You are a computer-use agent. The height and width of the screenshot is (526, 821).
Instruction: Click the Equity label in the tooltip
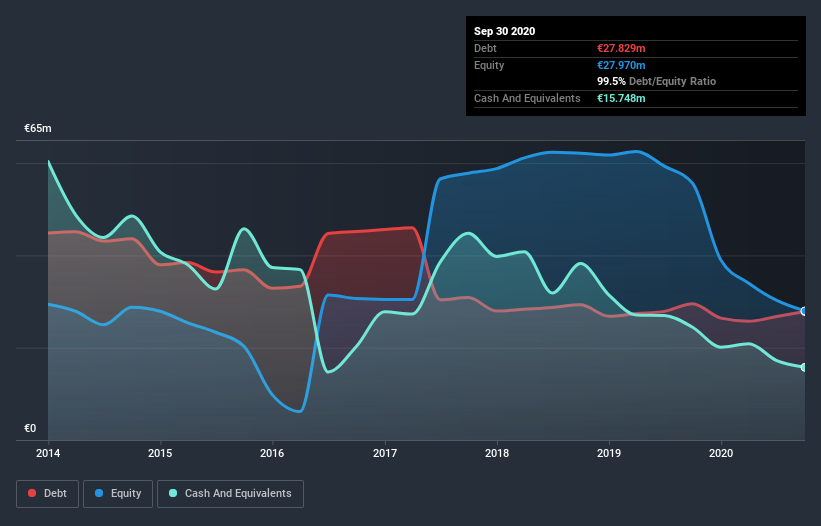pyautogui.click(x=489, y=65)
